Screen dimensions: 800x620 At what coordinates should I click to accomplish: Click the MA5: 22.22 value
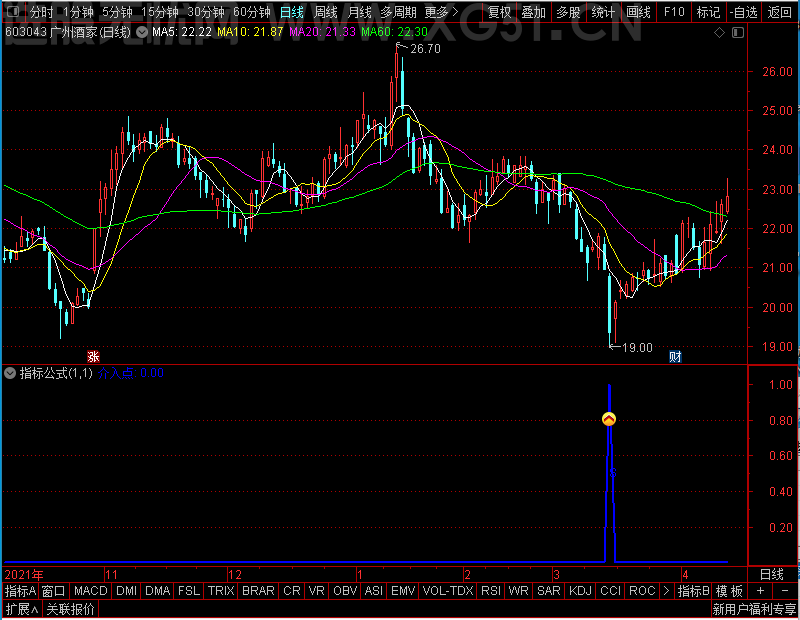pyautogui.click(x=182, y=32)
